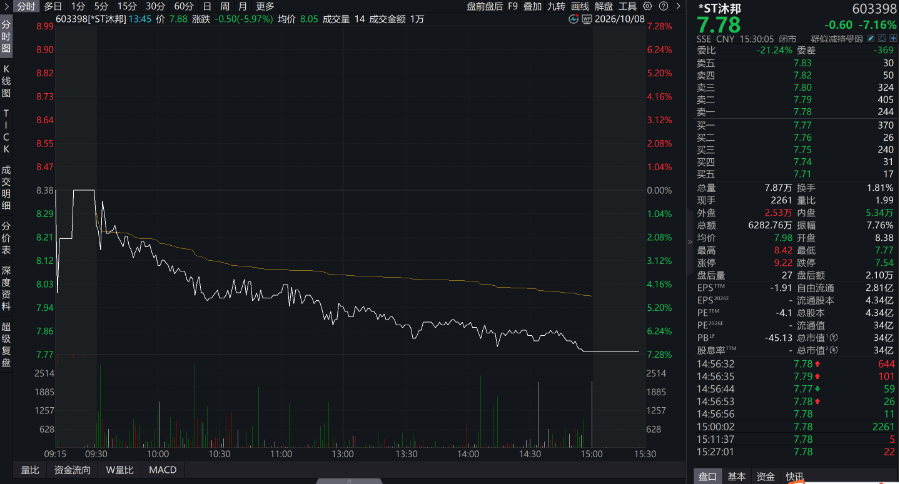Select the 60分 period tab
899x484 pixels.
pyautogui.click(x=183, y=6)
